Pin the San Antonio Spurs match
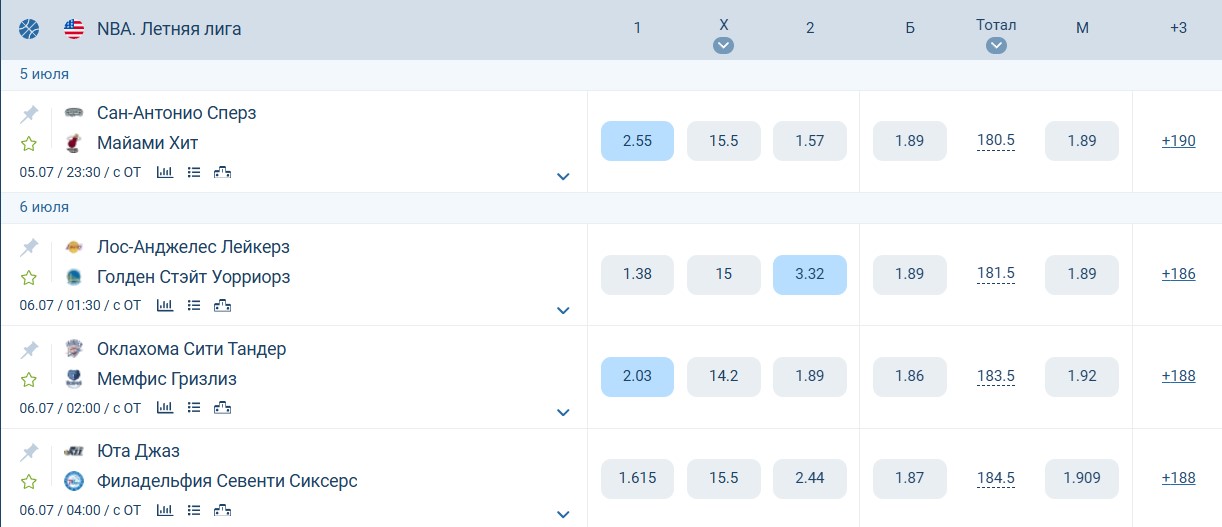The image size is (1222, 527). [29, 114]
